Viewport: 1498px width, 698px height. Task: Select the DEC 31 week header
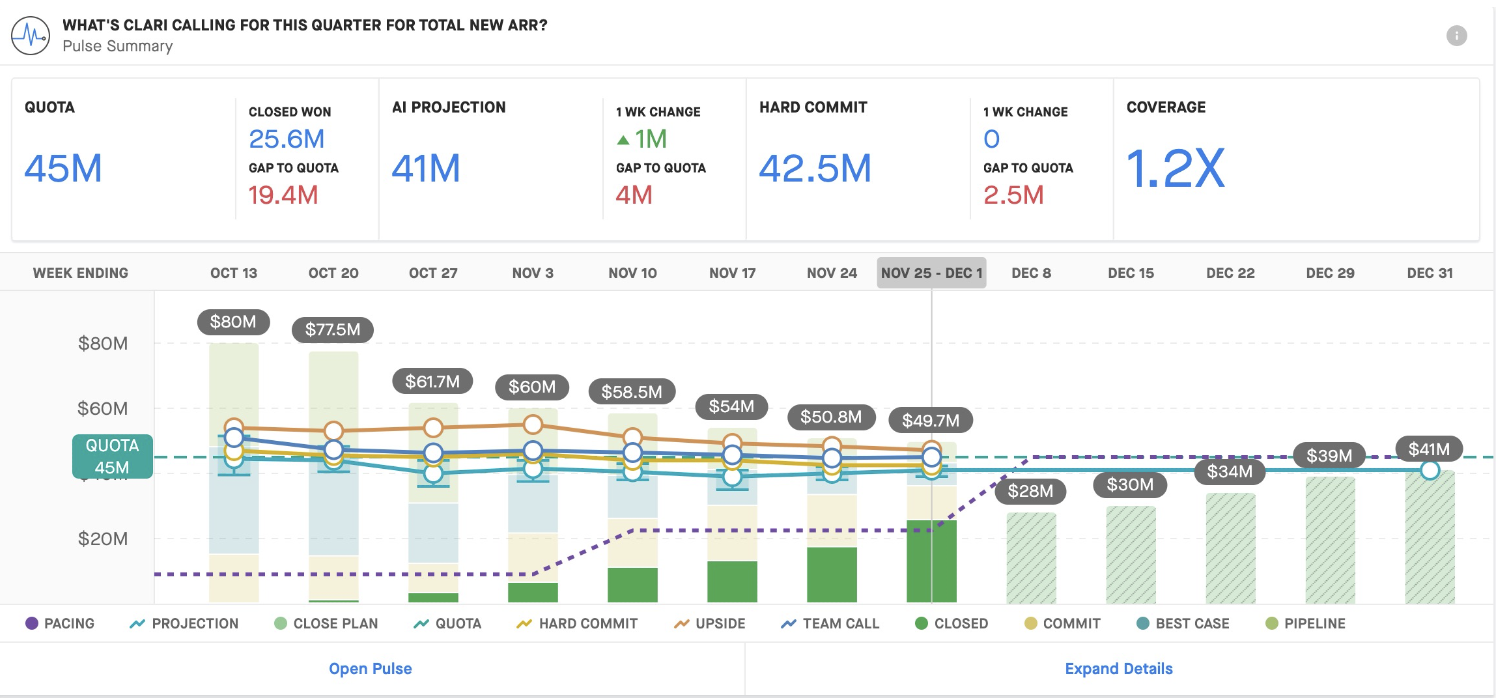click(1430, 273)
